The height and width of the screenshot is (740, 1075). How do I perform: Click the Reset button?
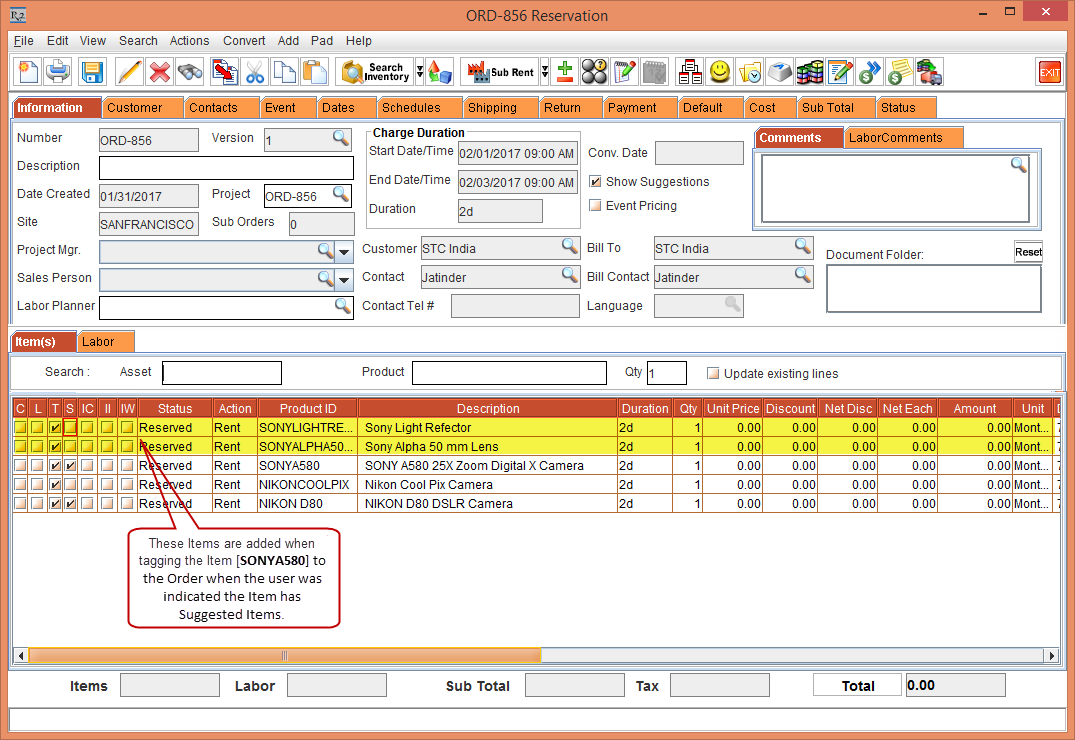click(x=1028, y=252)
